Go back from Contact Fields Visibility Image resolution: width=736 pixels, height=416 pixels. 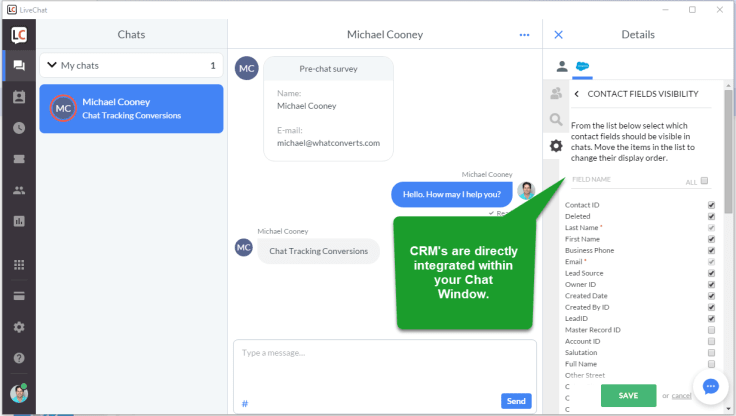tap(576, 94)
